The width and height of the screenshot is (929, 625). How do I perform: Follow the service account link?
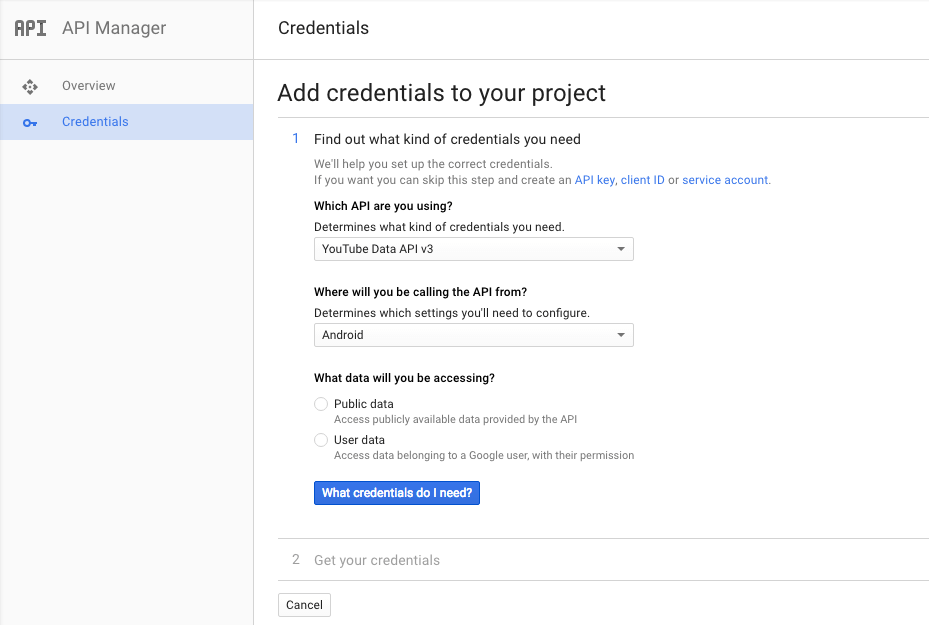[725, 180]
